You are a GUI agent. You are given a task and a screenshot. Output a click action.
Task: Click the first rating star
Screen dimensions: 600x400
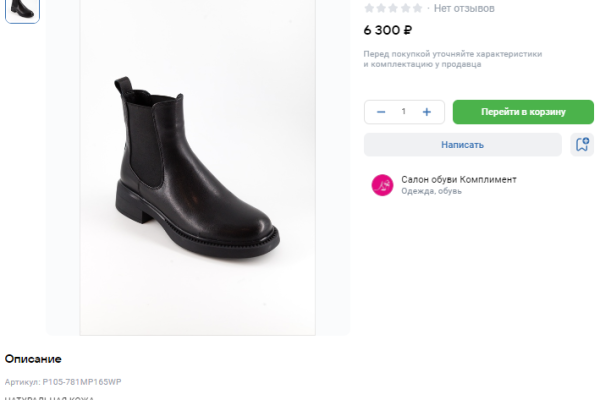pos(370,8)
